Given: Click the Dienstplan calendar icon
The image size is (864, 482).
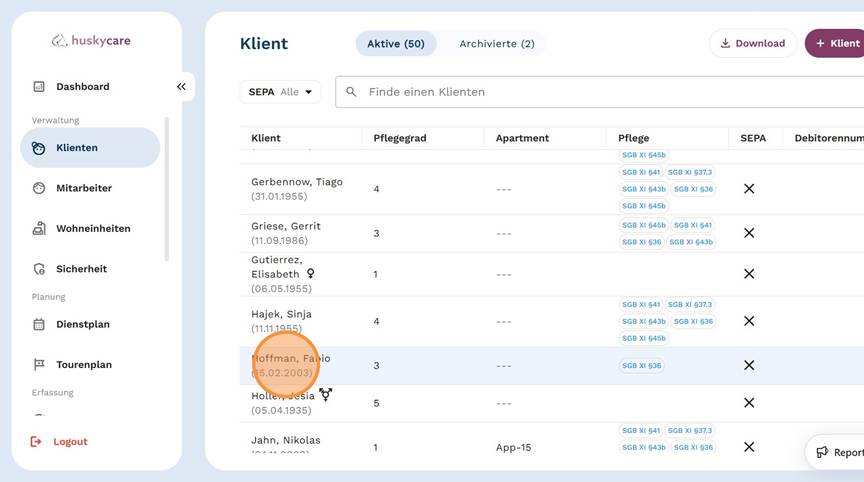Looking at the screenshot, I should click(x=39, y=325).
